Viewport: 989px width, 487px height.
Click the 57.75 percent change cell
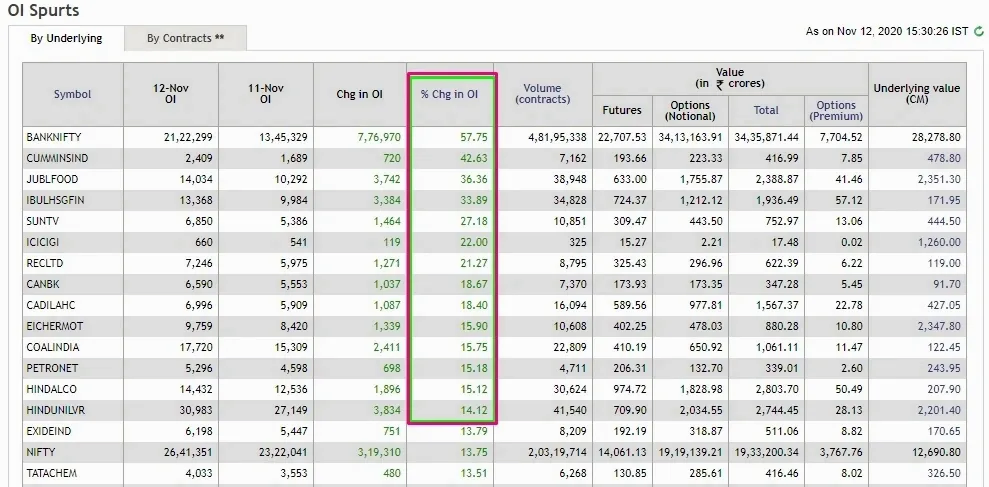[x=475, y=137]
